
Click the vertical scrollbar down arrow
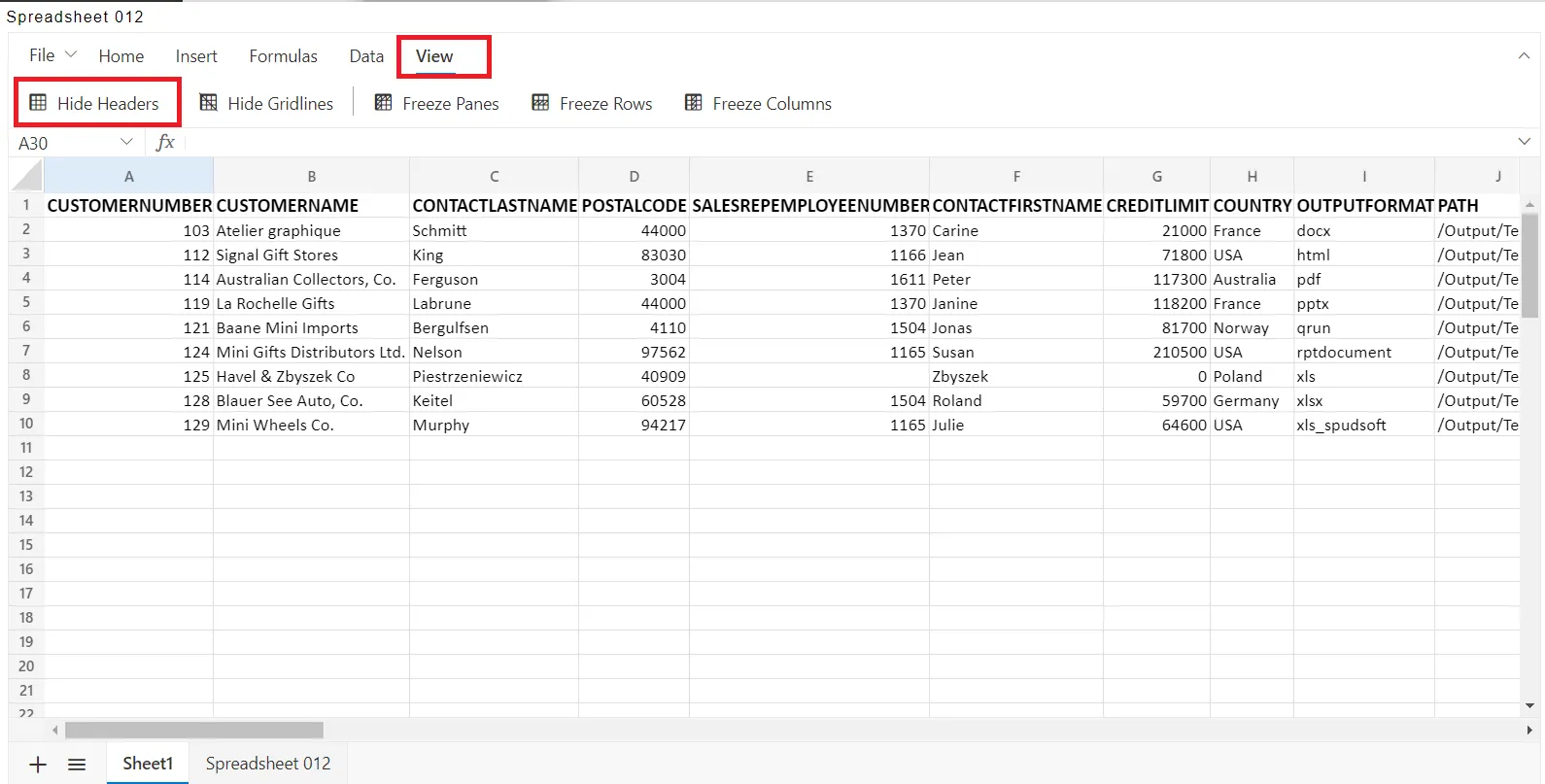click(x=1529, y=706)
